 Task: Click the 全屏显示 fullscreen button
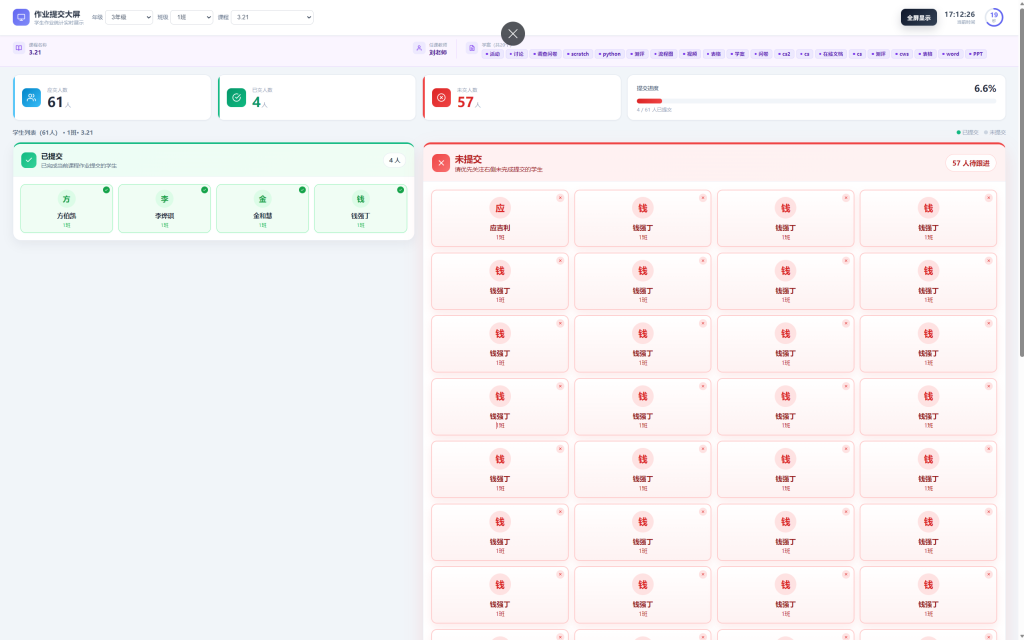[x=918, y=17]
